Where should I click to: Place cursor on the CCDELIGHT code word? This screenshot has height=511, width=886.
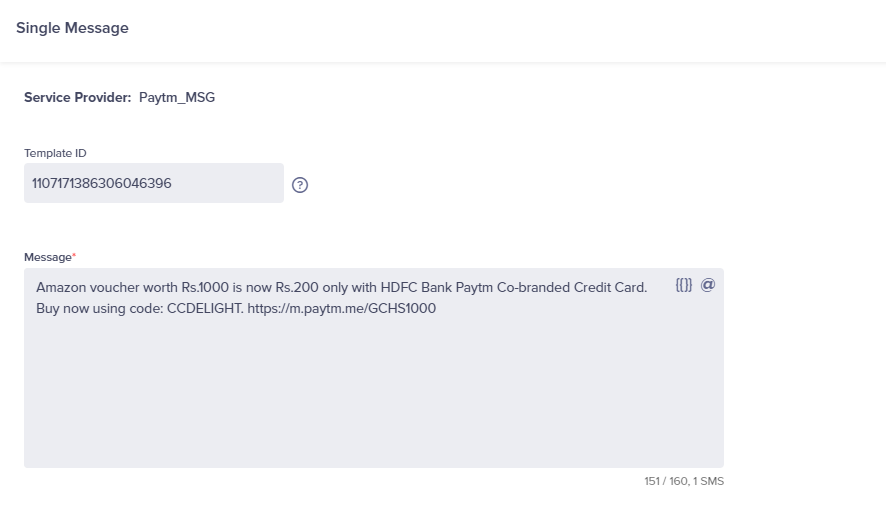tap(205, 309)
